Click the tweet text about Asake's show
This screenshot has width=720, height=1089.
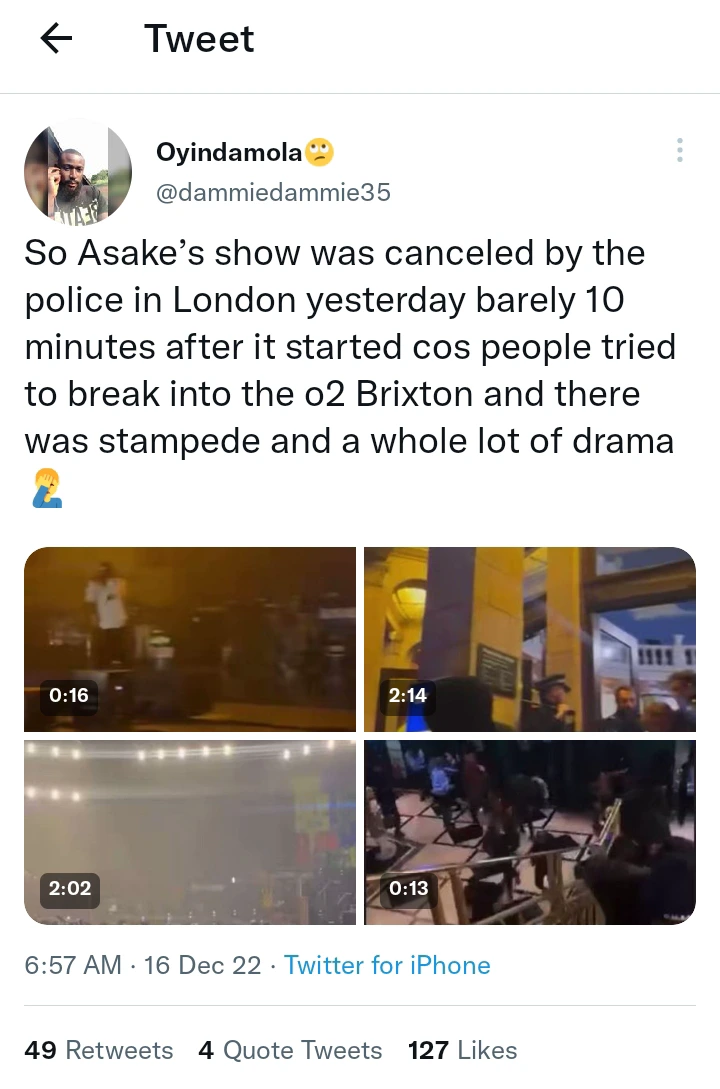350,347
